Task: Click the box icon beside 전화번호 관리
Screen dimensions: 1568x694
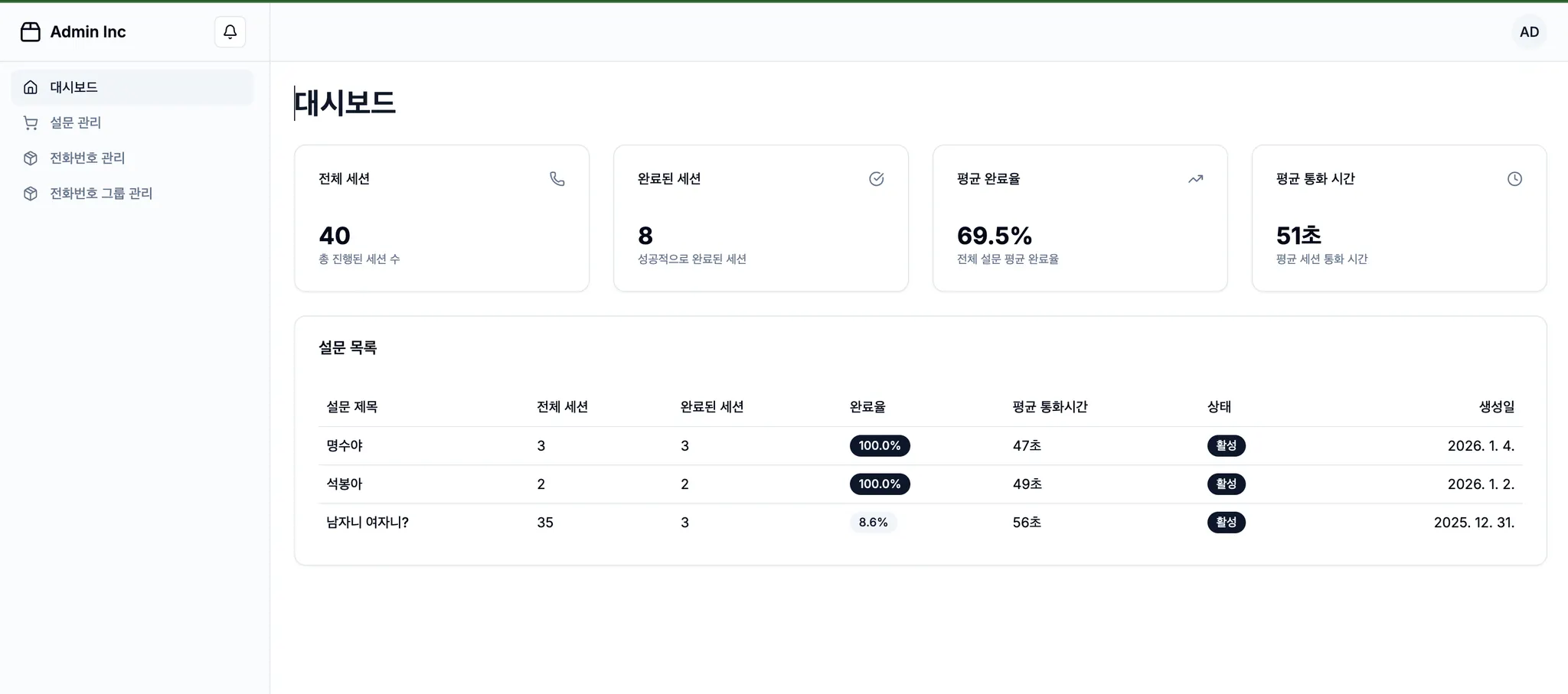Action: pos(31,158)
